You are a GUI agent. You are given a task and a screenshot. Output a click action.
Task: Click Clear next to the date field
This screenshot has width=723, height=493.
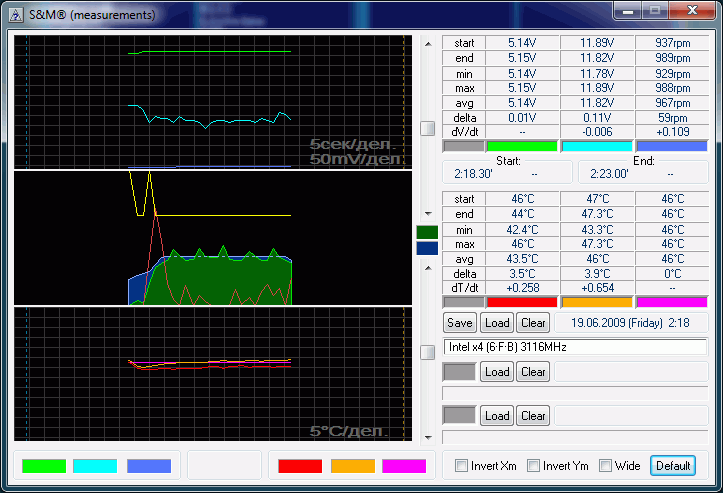tap(533, 323)
